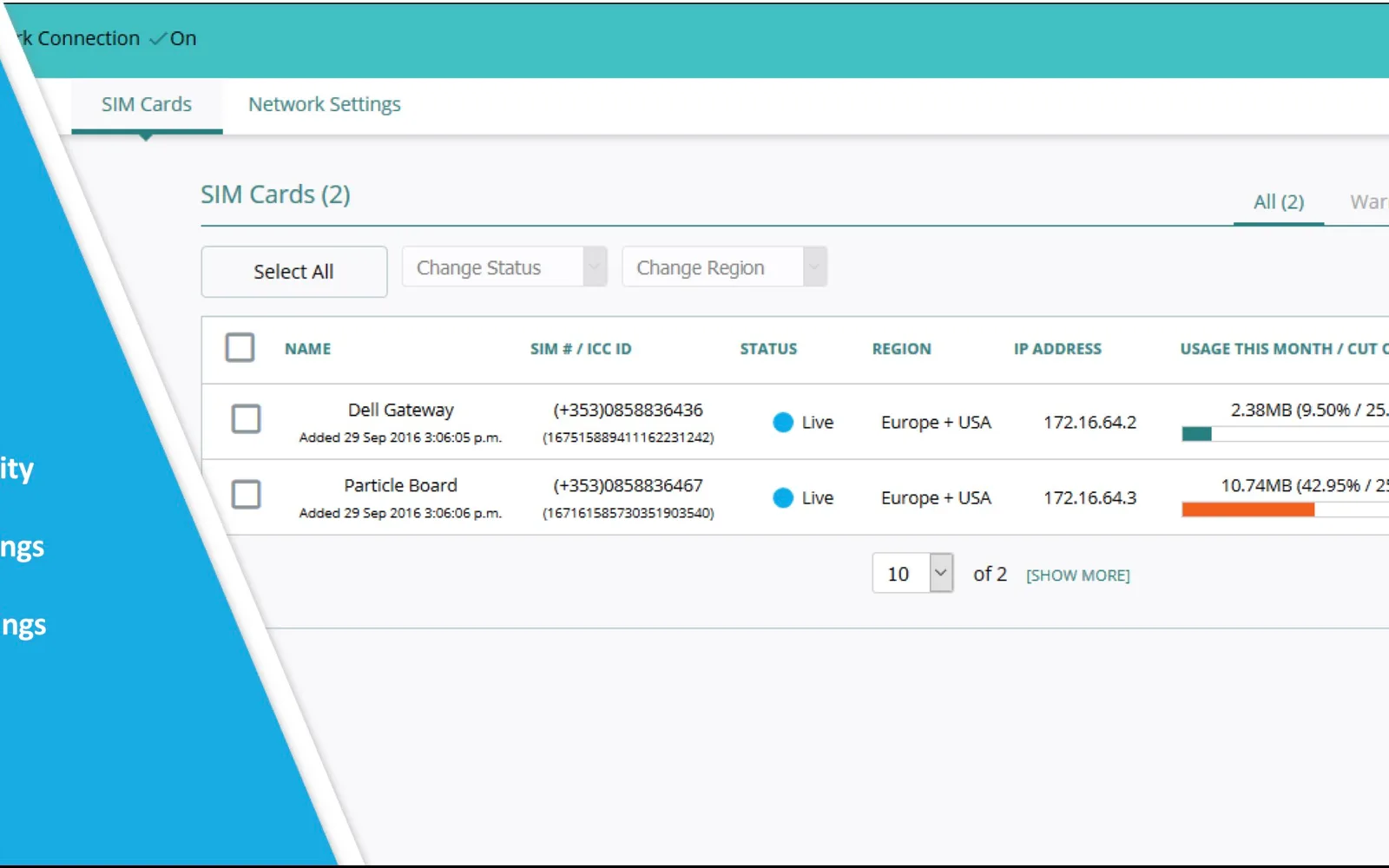Screen dimensions: 1389x868
Task: Check the Particle Board row checkbox
Action: [247, 495]
